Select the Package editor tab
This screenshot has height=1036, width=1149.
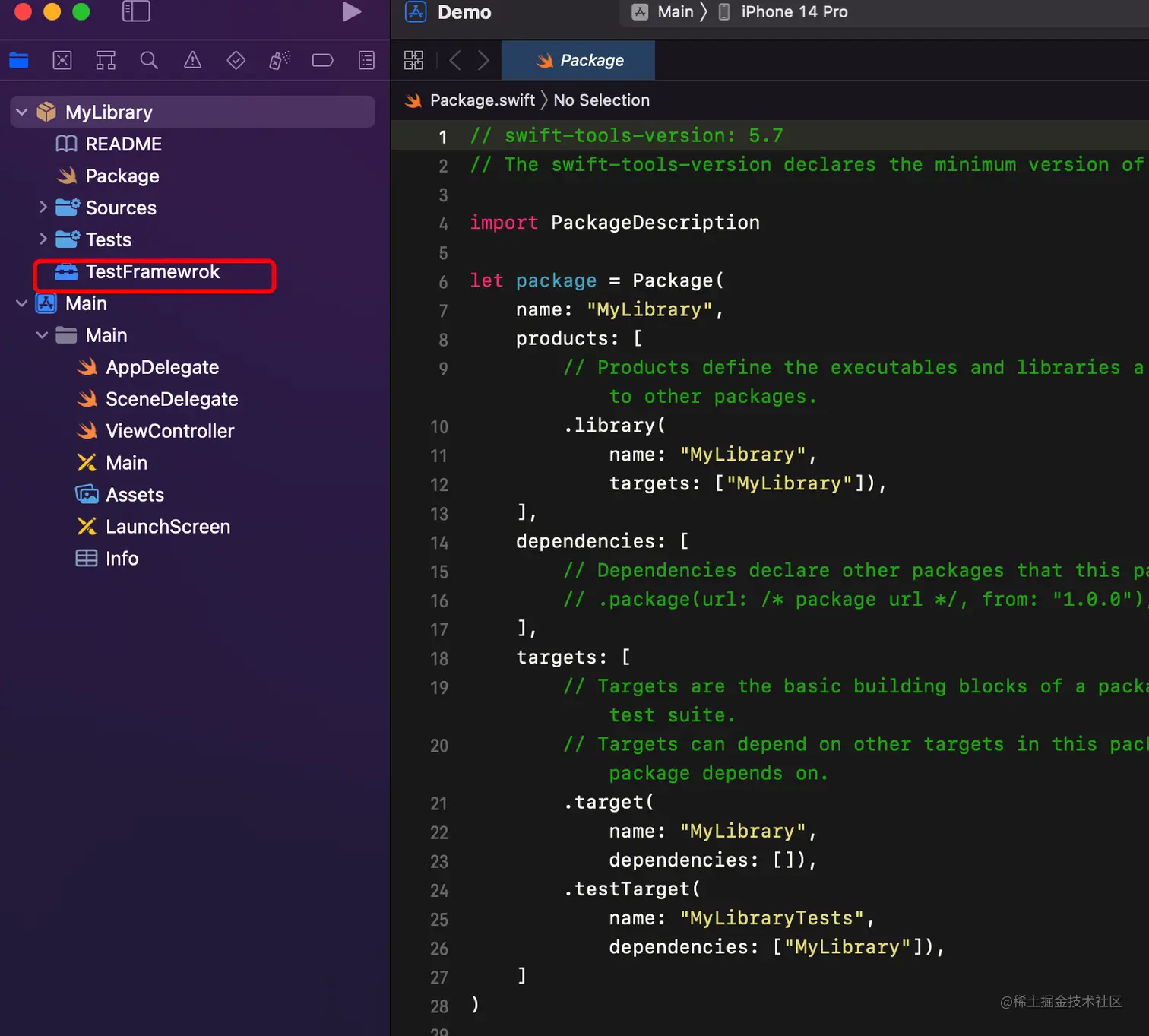(578, 60)
